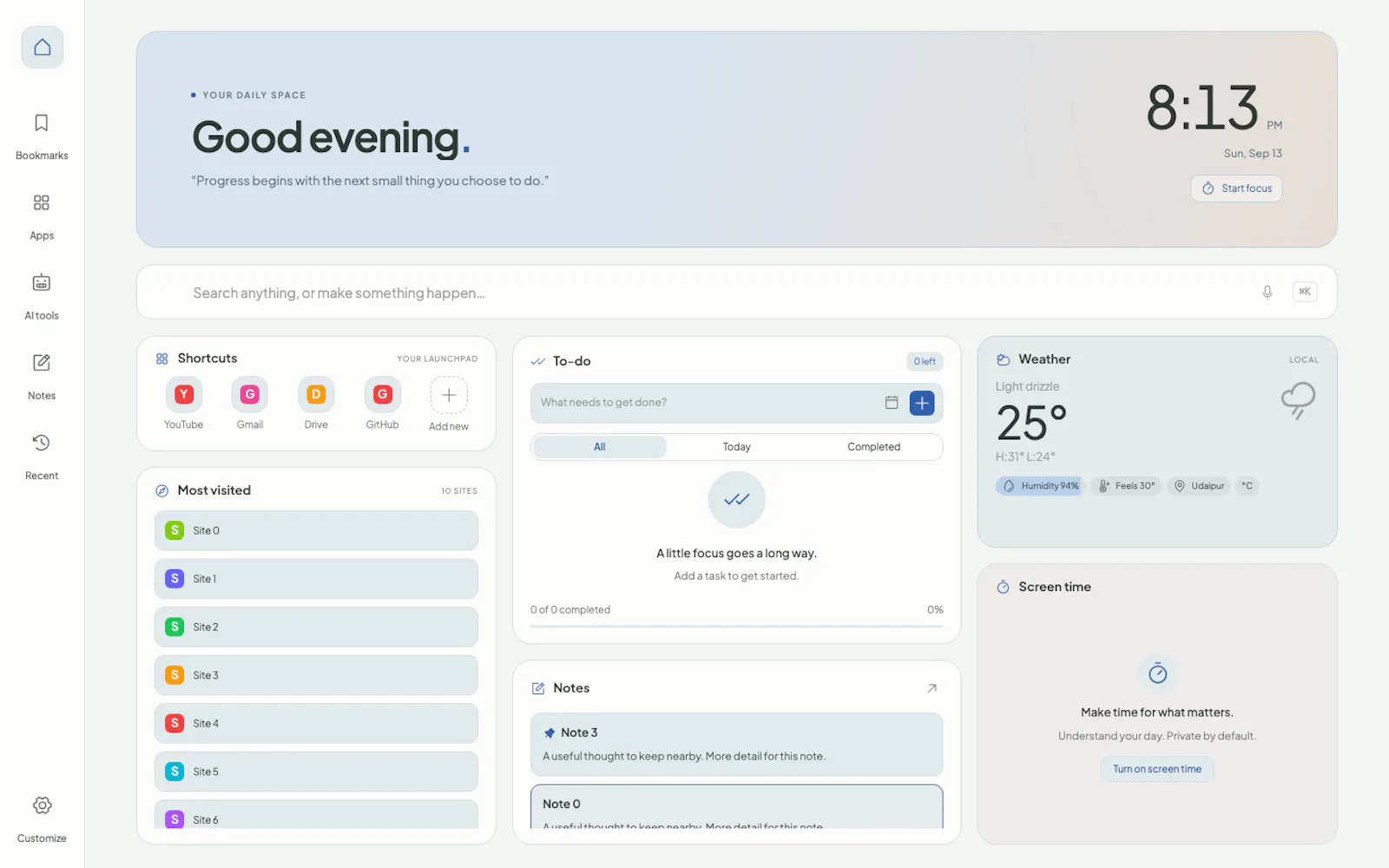Open Site 3 in Most visited
Image resolution: width=1389 pixels, height=868 pixels.
(316, 675)
